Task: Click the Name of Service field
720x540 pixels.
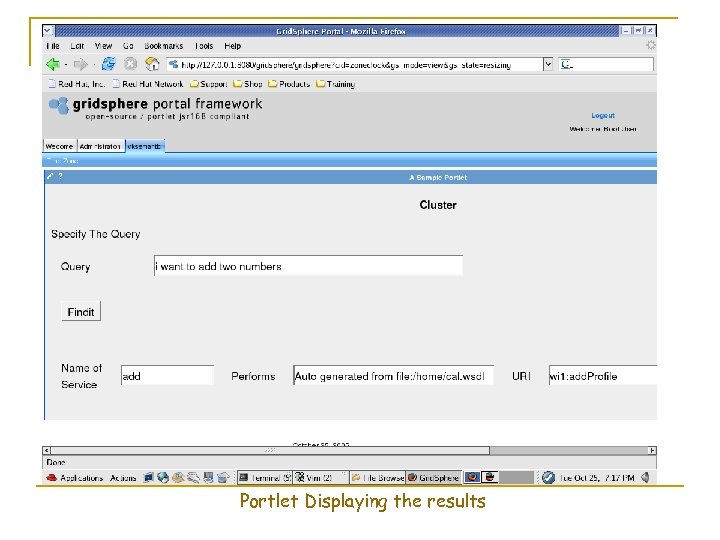Action: pyautogui.click(x=168, y=375)
